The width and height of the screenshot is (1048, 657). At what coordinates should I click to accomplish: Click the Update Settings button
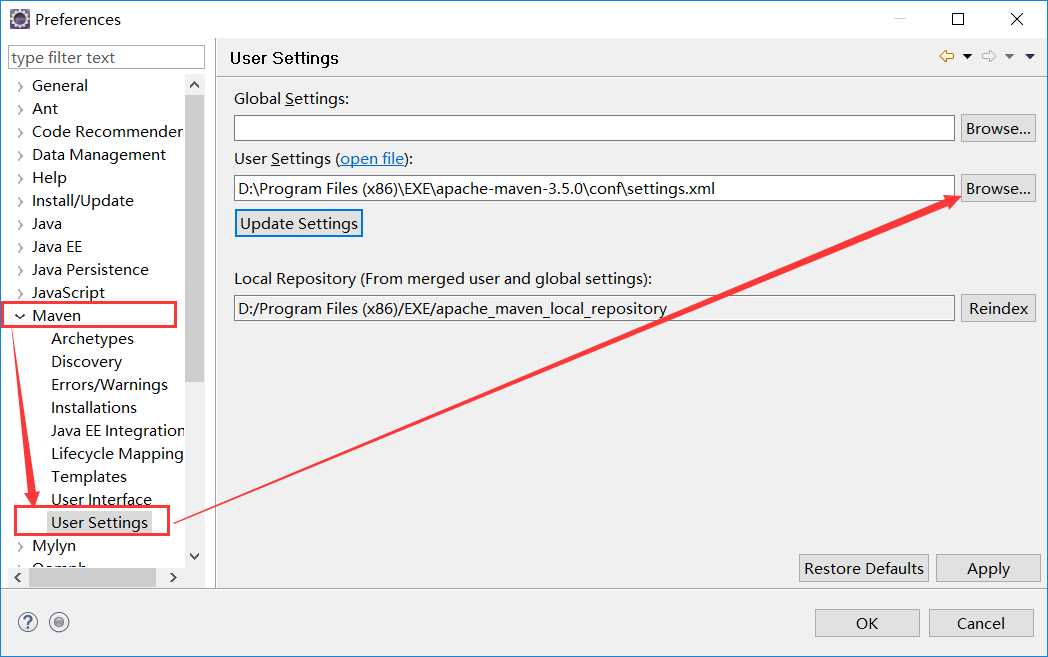tap(299, 223)
